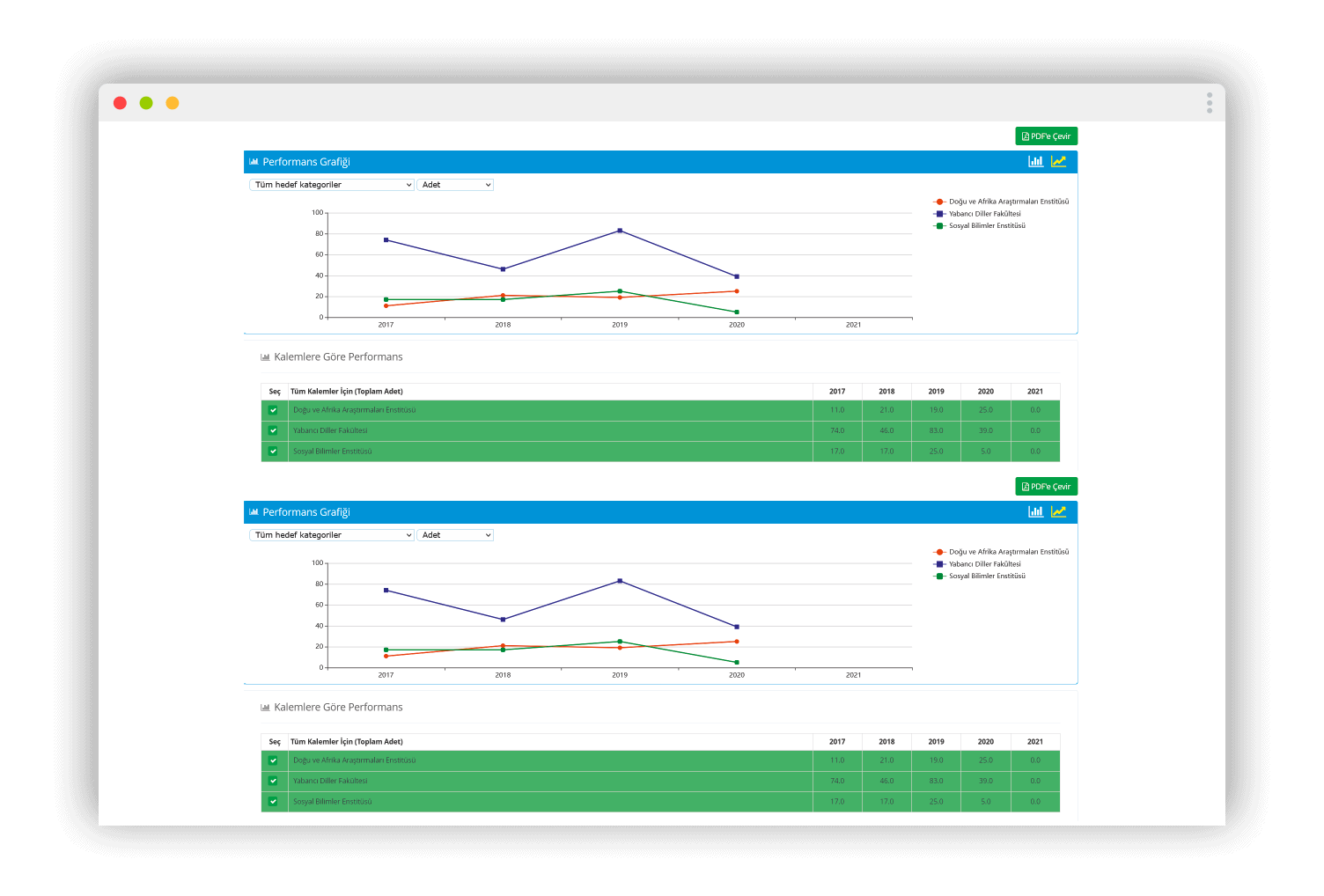The height and width of the screenshot is (896, 1324).
Task: Switch upper chart to line chart view
Action: coord(1059,162)
